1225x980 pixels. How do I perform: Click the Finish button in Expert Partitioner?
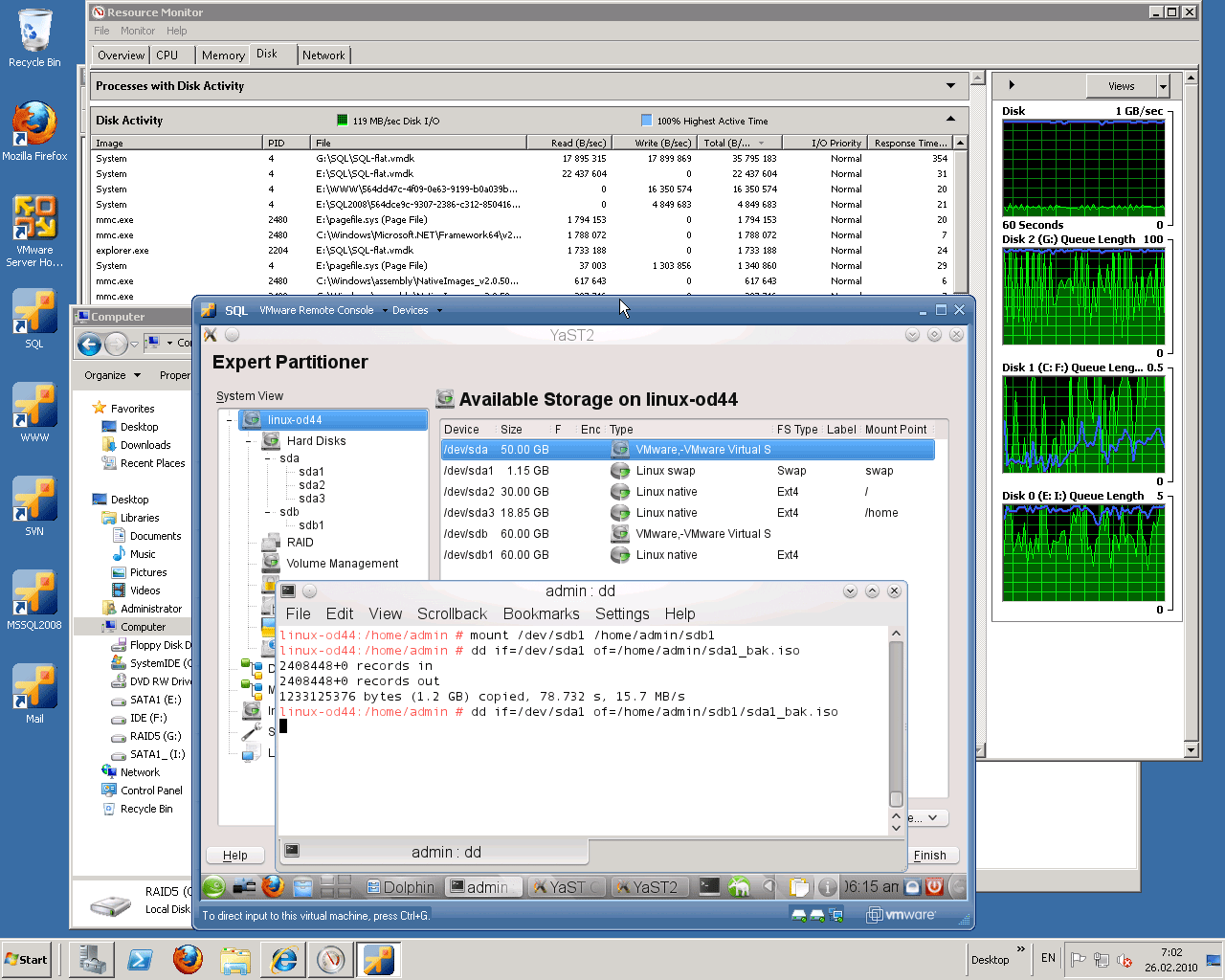[x=929, y=856]
